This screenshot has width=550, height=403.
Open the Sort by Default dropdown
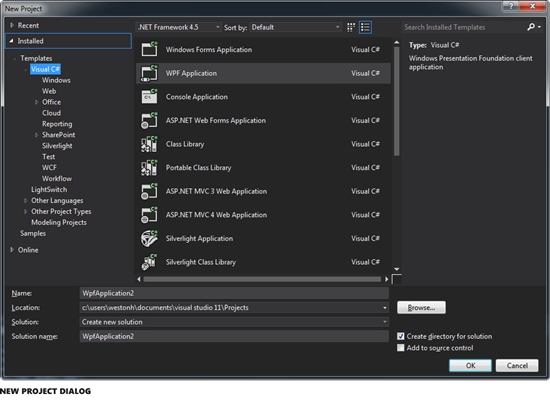[295, 27]
